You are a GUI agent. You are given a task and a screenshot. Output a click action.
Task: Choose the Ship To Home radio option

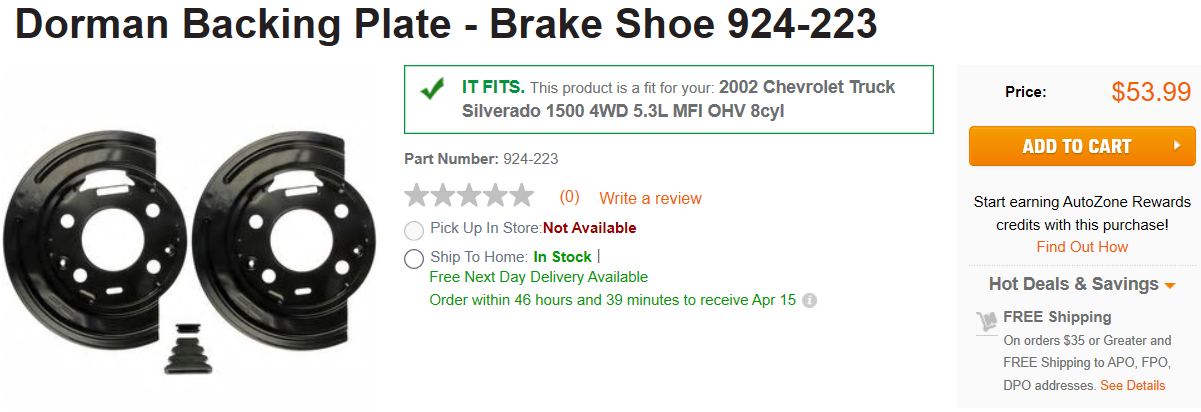414,259
